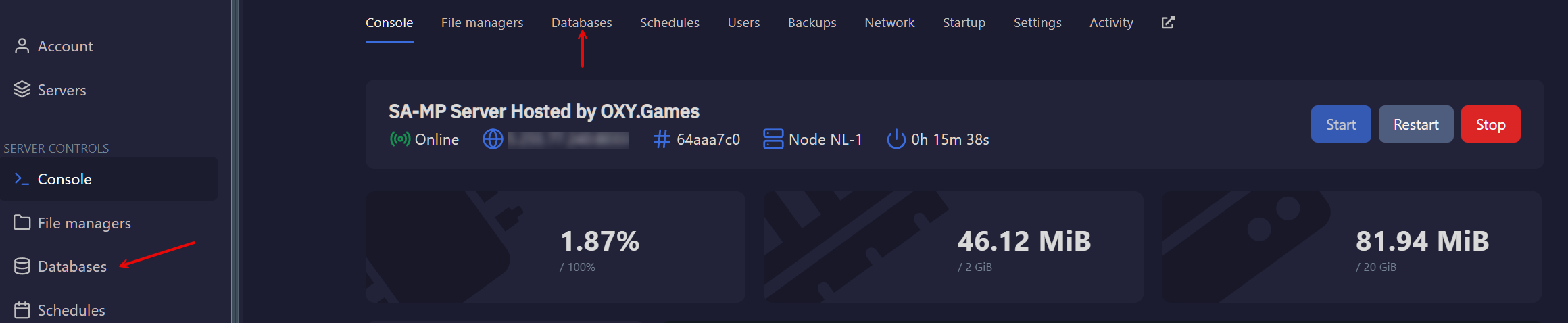Open Databases in the sidebar
The image size is (1568, 323).
pyautogui.click(x=72, y=267)
